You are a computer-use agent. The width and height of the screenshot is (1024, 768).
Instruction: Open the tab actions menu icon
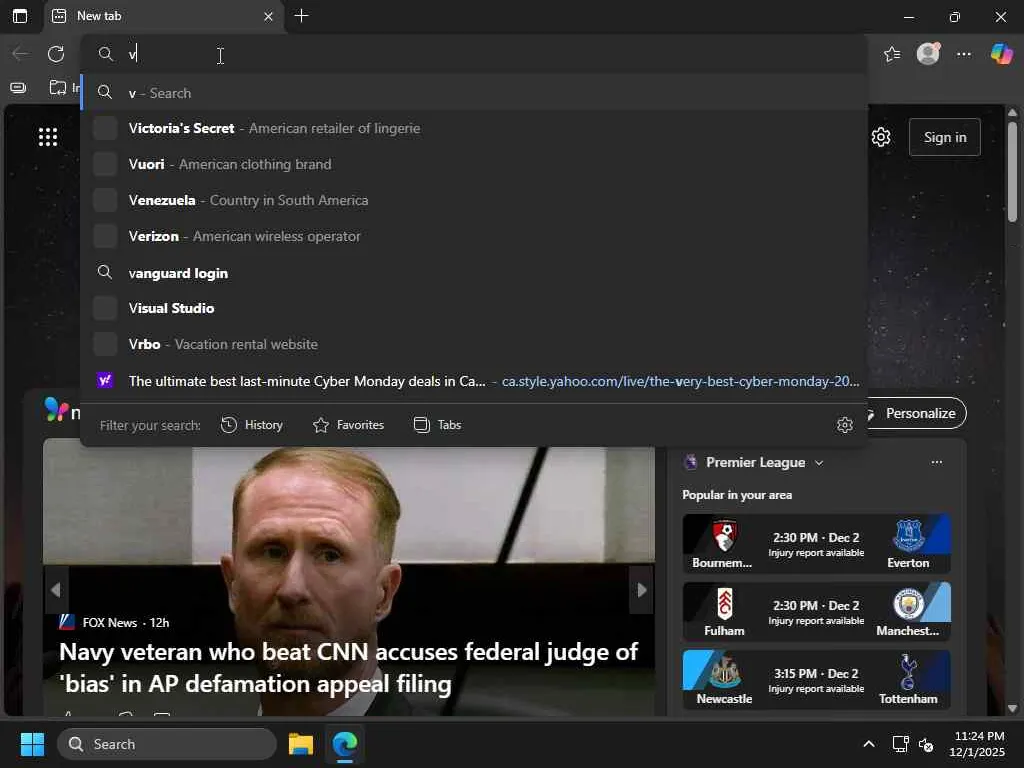[x=20, y=16]
